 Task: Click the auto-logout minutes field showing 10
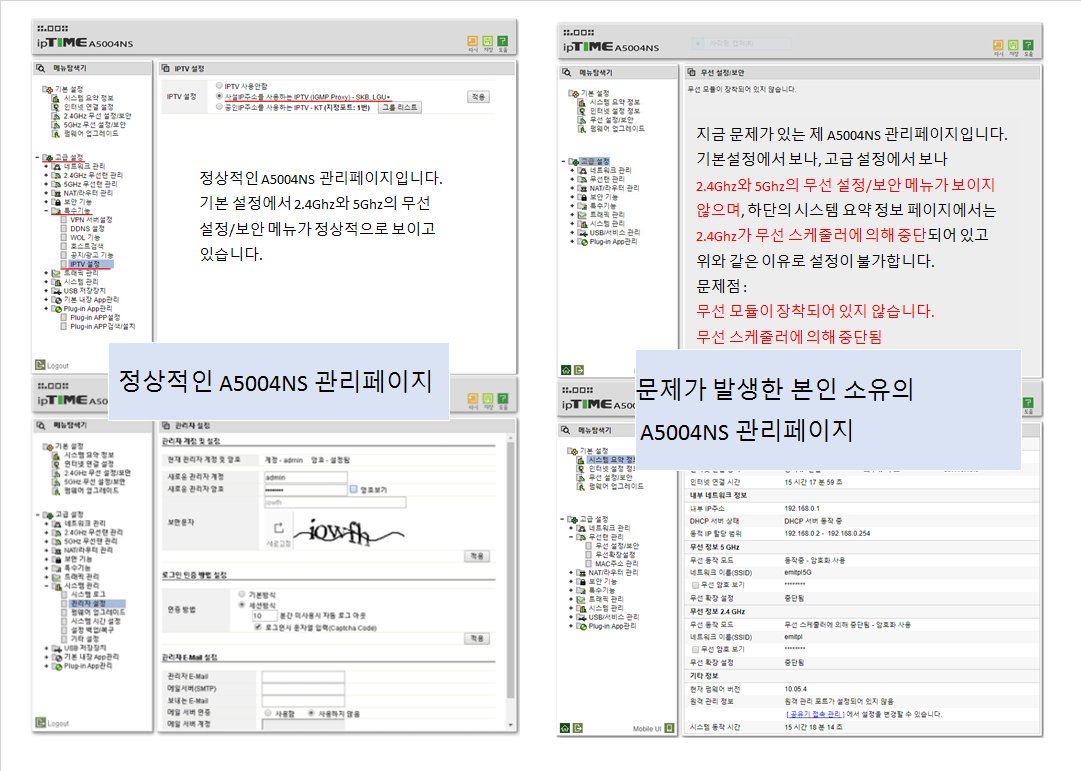[264, 615]
